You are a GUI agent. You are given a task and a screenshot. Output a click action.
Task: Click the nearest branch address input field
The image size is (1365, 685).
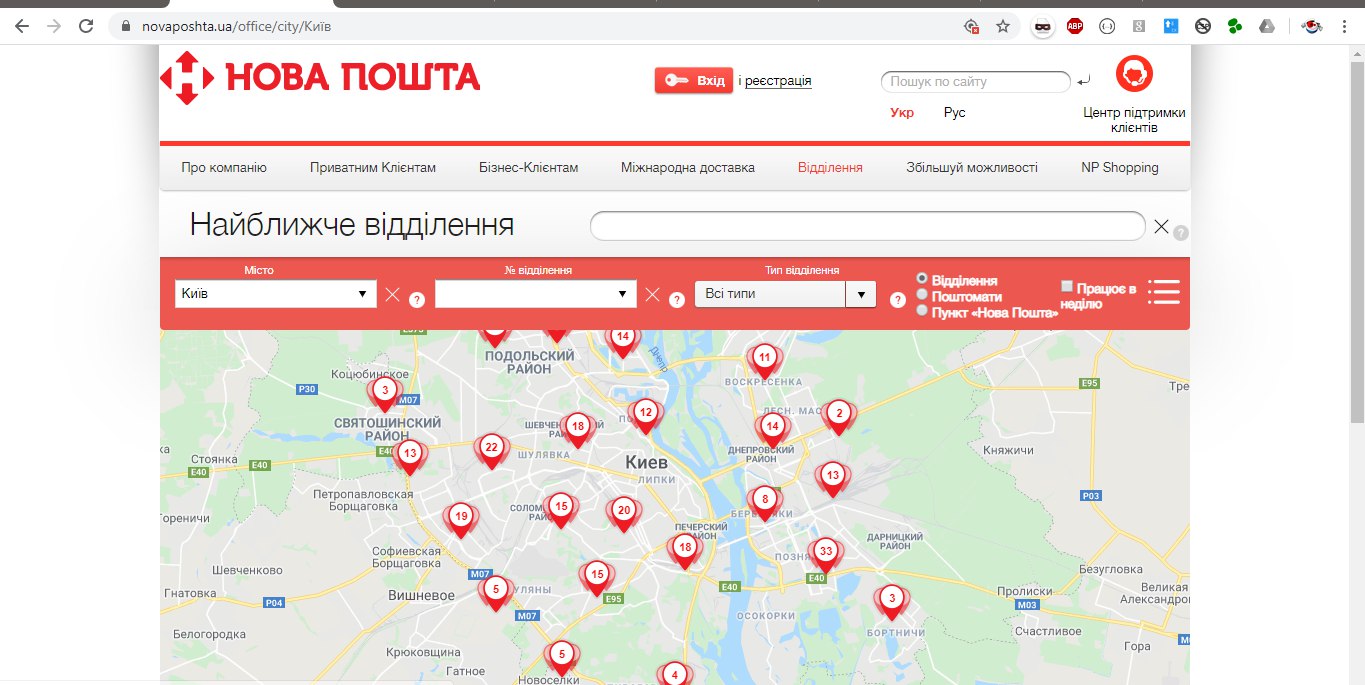click(x=867, y=226)
